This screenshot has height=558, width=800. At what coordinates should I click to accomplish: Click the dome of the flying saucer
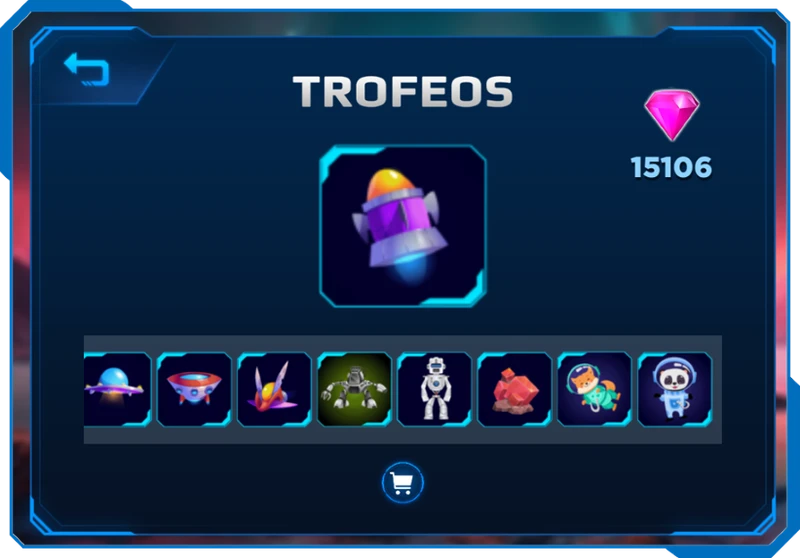click(114, 377)
